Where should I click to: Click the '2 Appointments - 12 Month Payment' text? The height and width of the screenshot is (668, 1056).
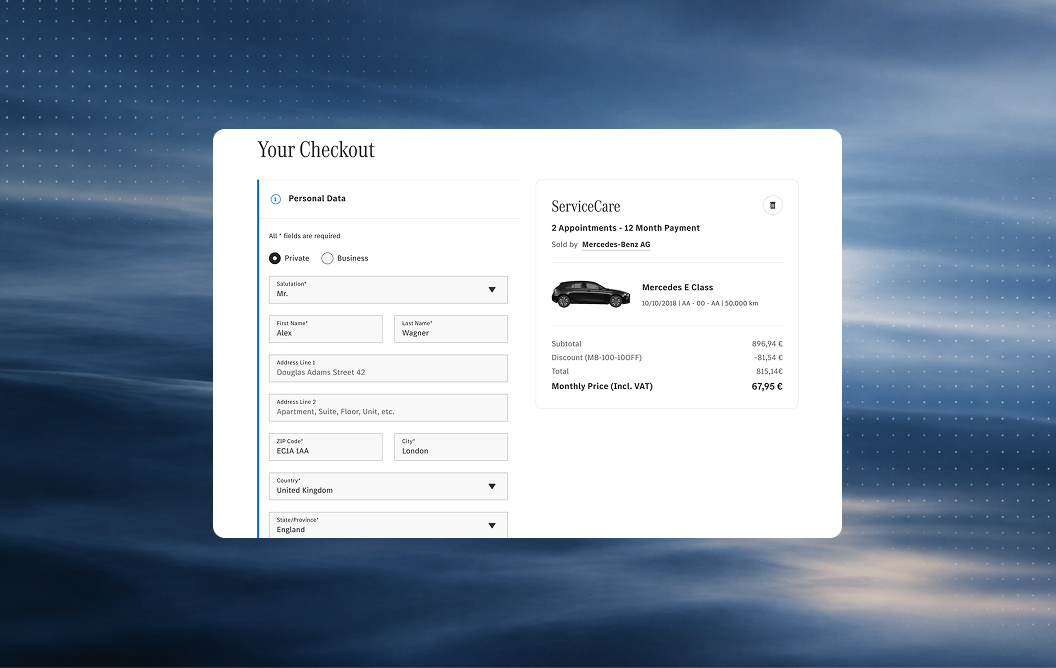point(626,228)
